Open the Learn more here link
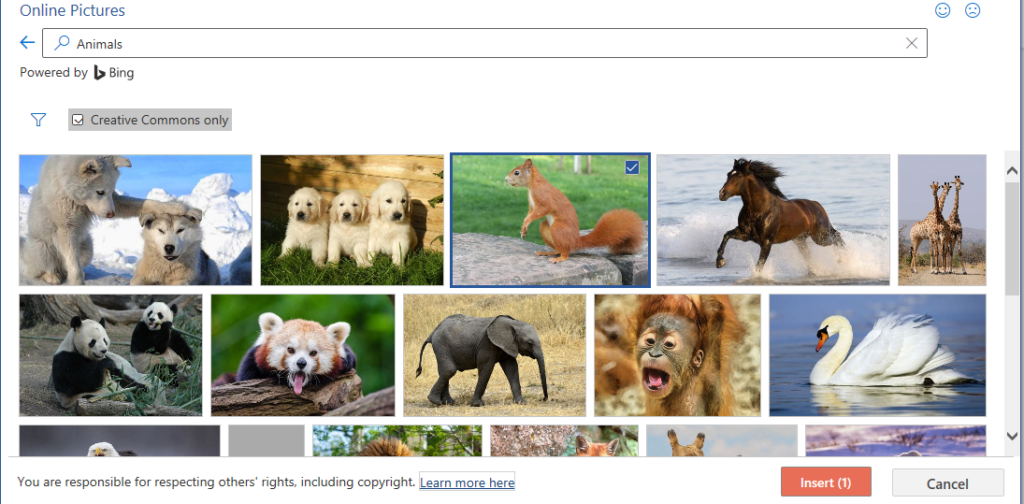Image resolution: width=1024 pixels, height=504 pixels. (x=467, y=482)
